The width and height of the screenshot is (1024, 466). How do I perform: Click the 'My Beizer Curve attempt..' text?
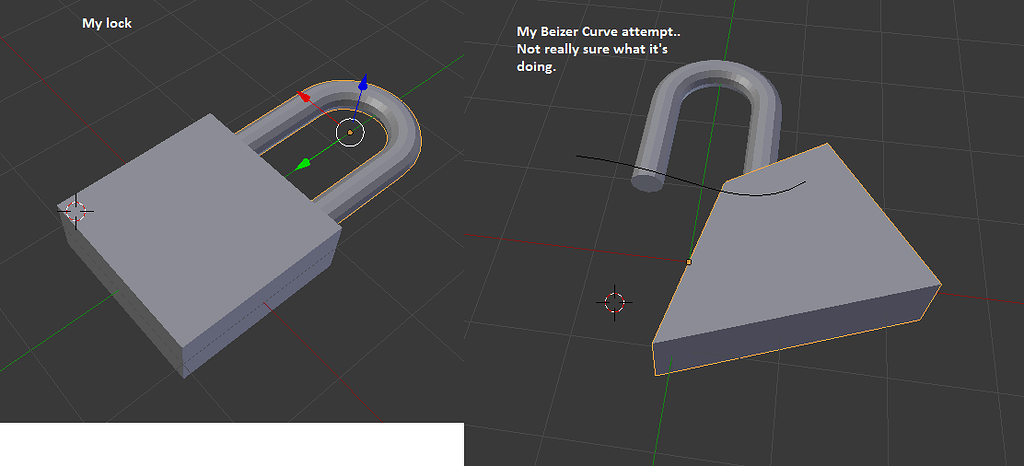pyautogui.click(x=599, y=31)
